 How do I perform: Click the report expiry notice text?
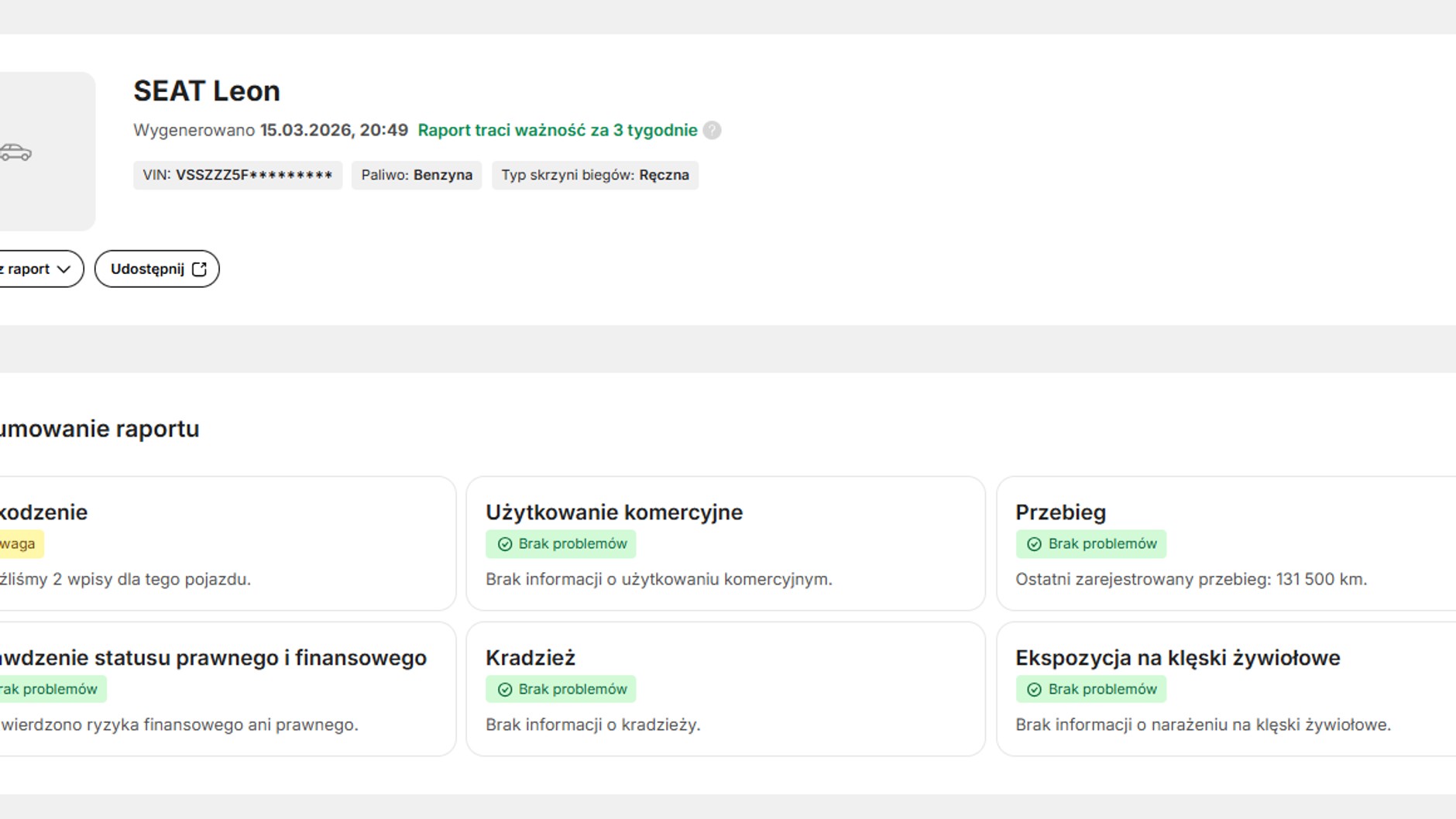tap(557, 130)
